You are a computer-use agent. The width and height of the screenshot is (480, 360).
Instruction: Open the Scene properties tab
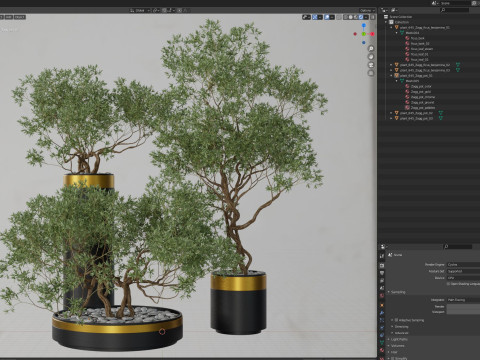pos(382,288)
